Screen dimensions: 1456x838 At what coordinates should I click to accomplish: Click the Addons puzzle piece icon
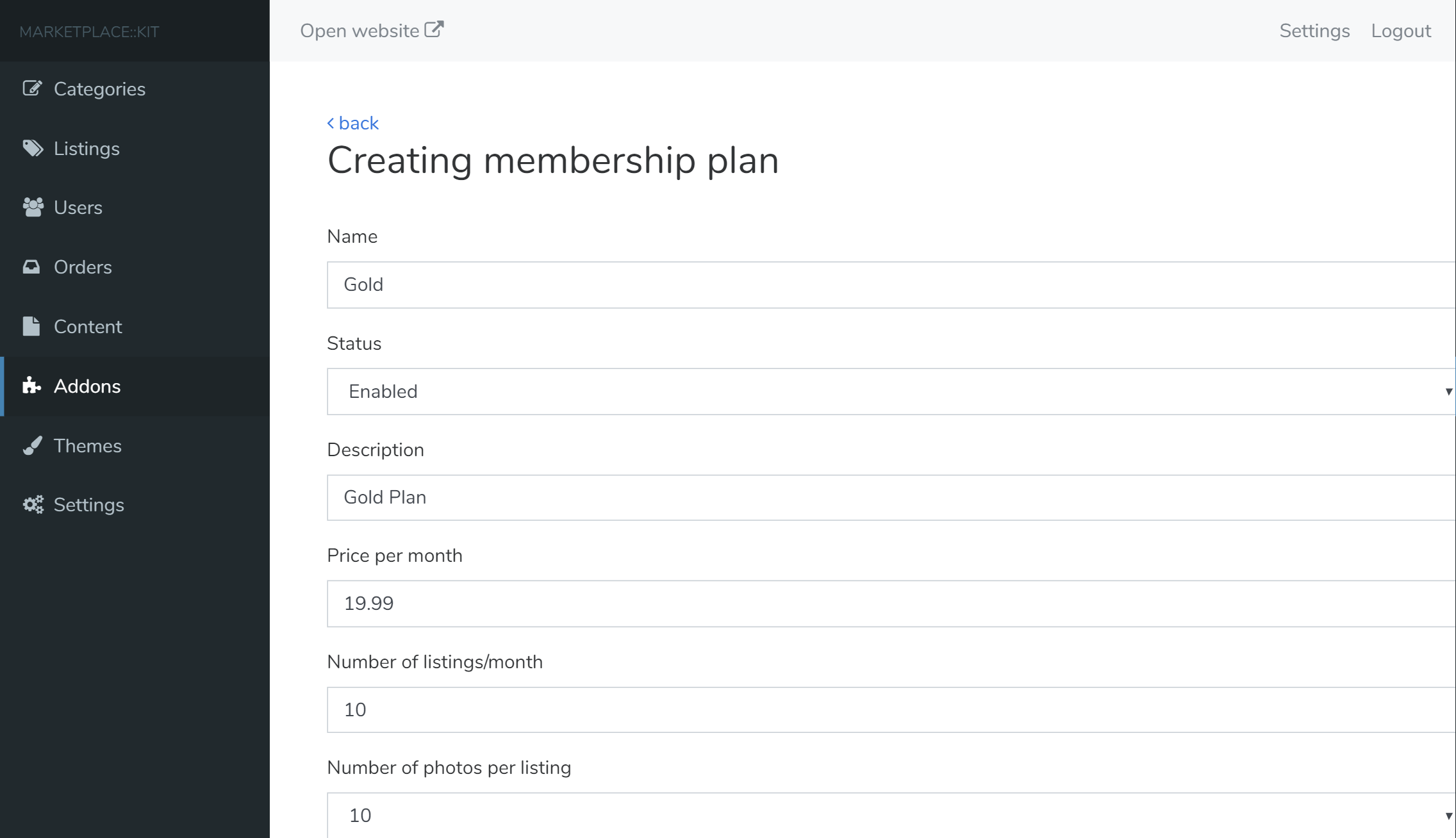[31, 386]
